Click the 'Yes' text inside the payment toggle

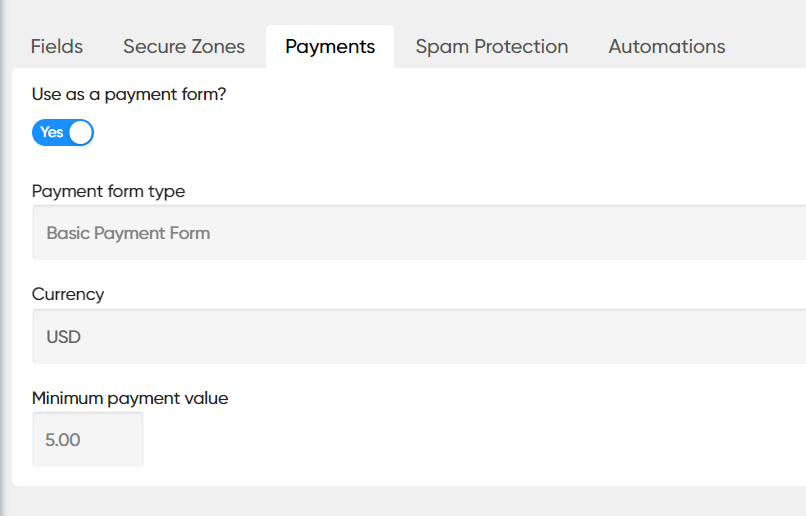pos(51,132)
